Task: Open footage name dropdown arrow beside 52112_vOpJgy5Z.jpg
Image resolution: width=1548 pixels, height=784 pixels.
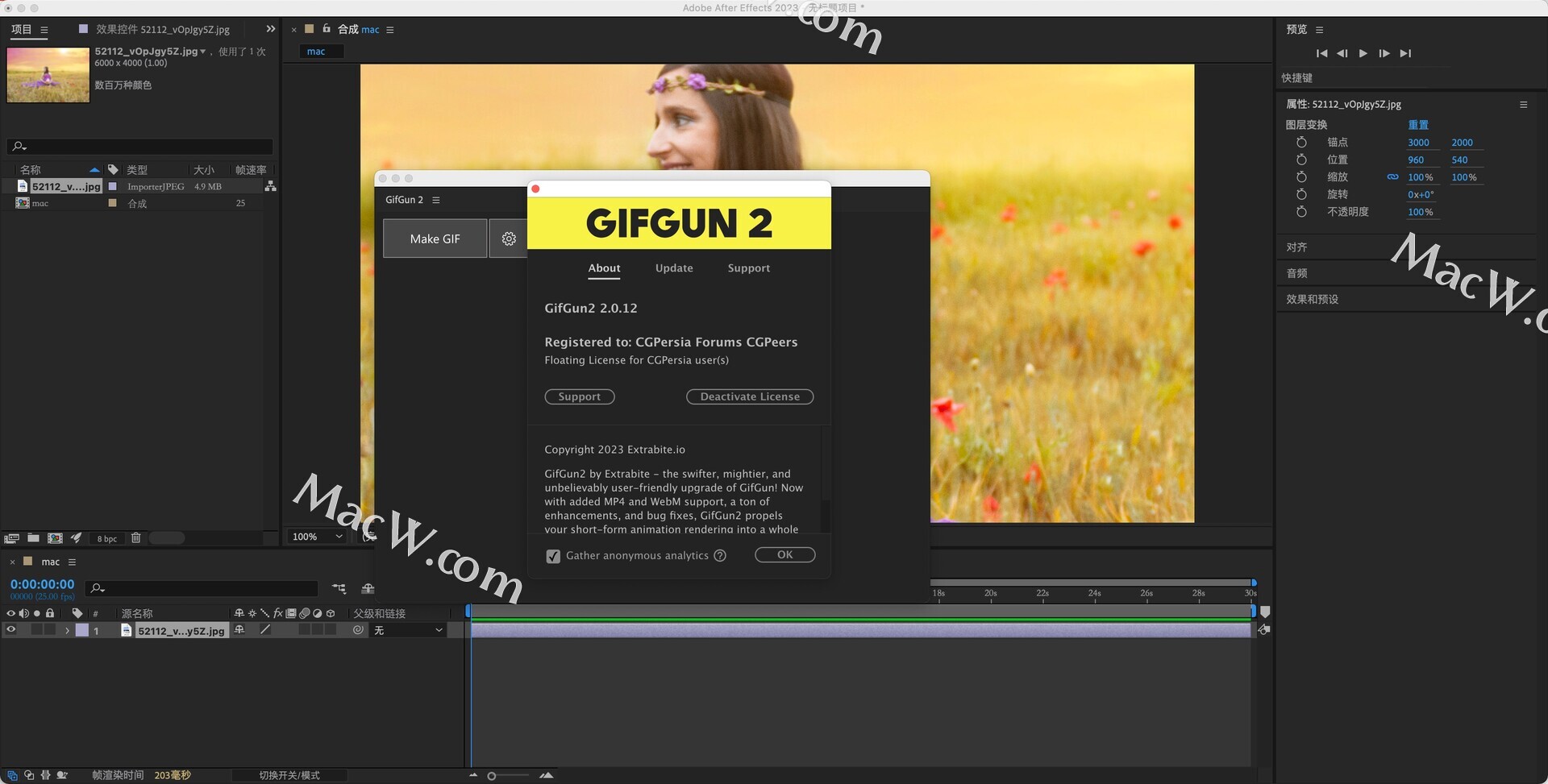Action: tap(203, 52)
